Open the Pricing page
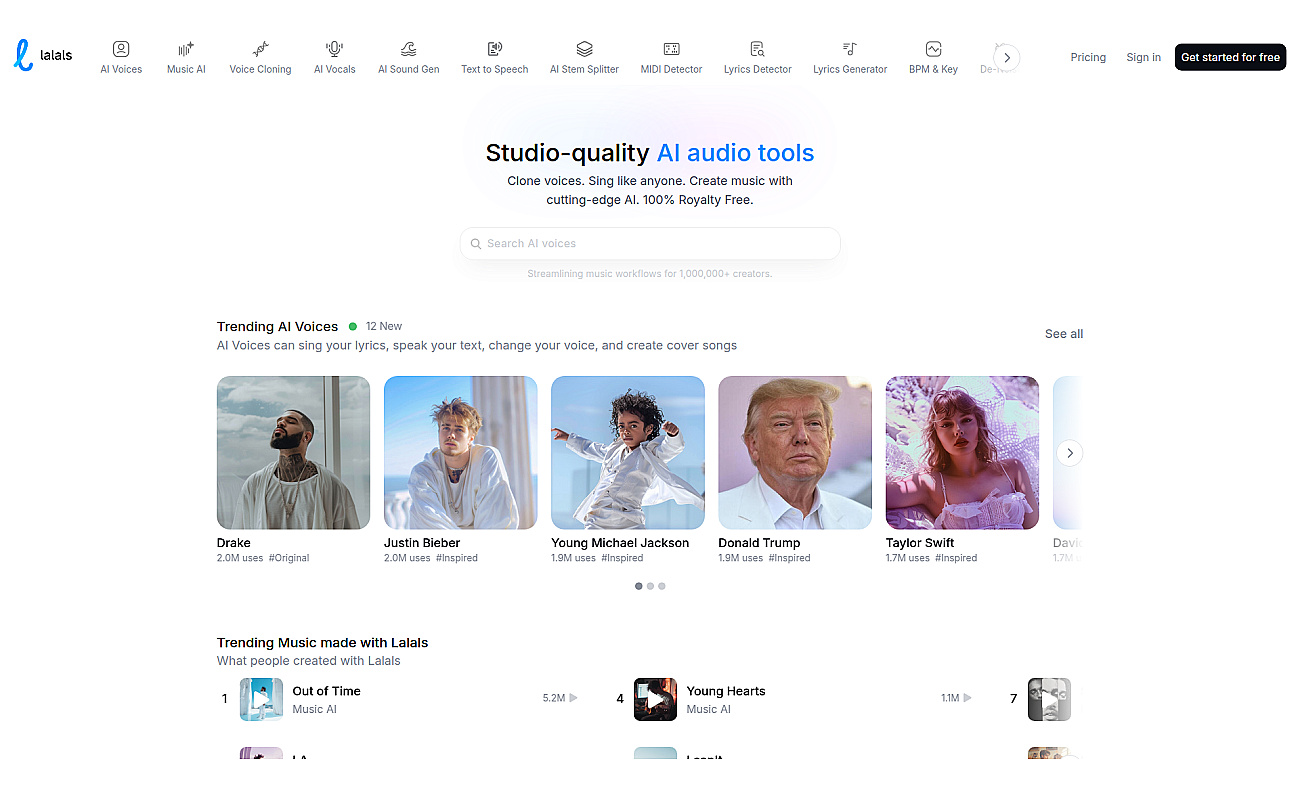 coord(1088,57)
